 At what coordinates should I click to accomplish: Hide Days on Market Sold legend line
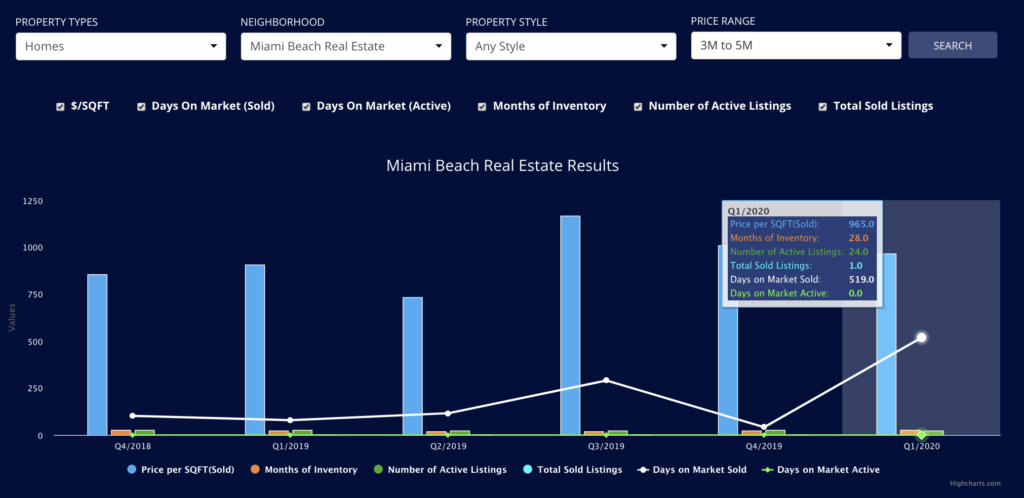click(x=692, y=469)
